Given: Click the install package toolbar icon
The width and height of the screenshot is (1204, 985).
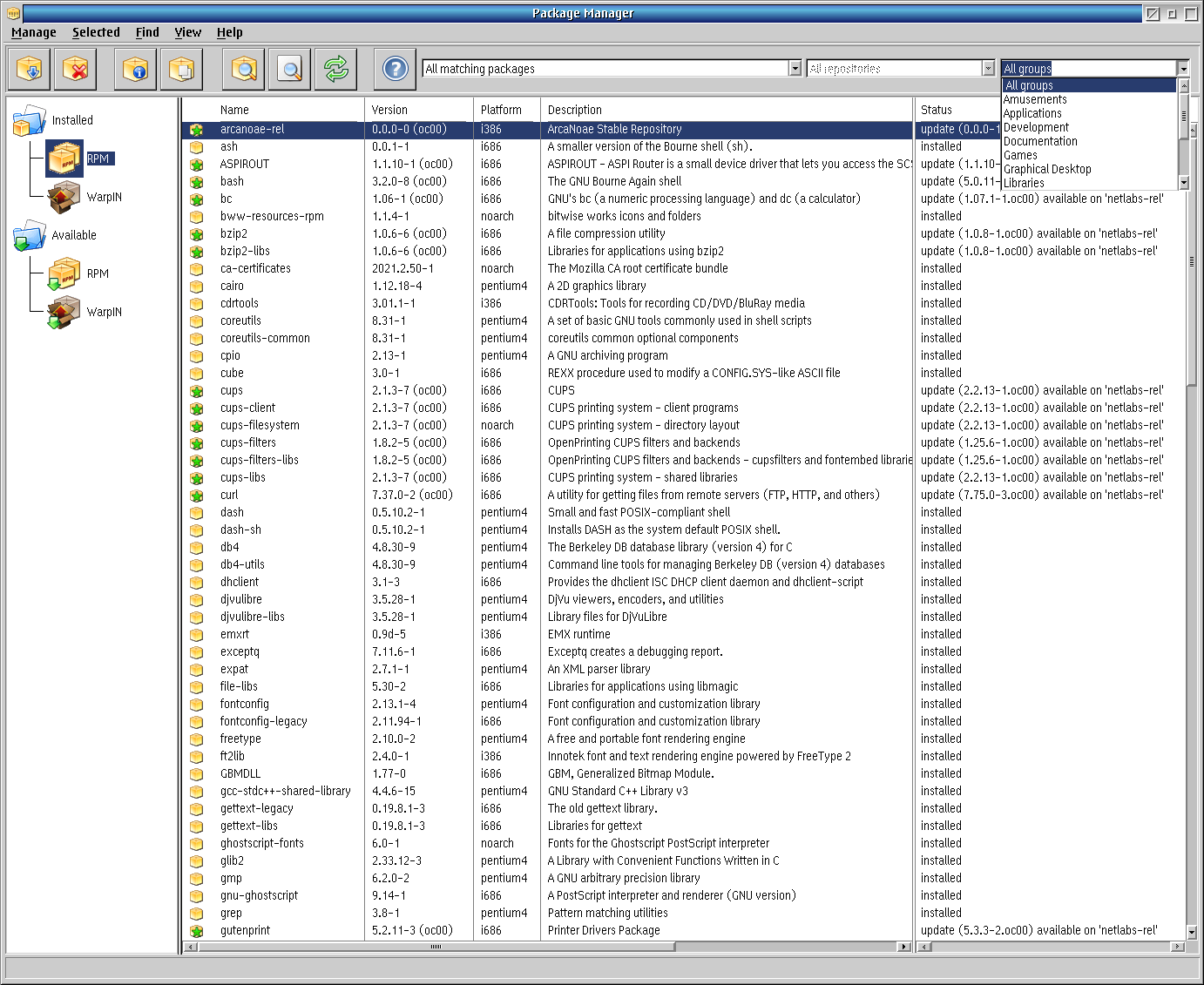Looking at the screenshot, I should click(x=29, y=69).
